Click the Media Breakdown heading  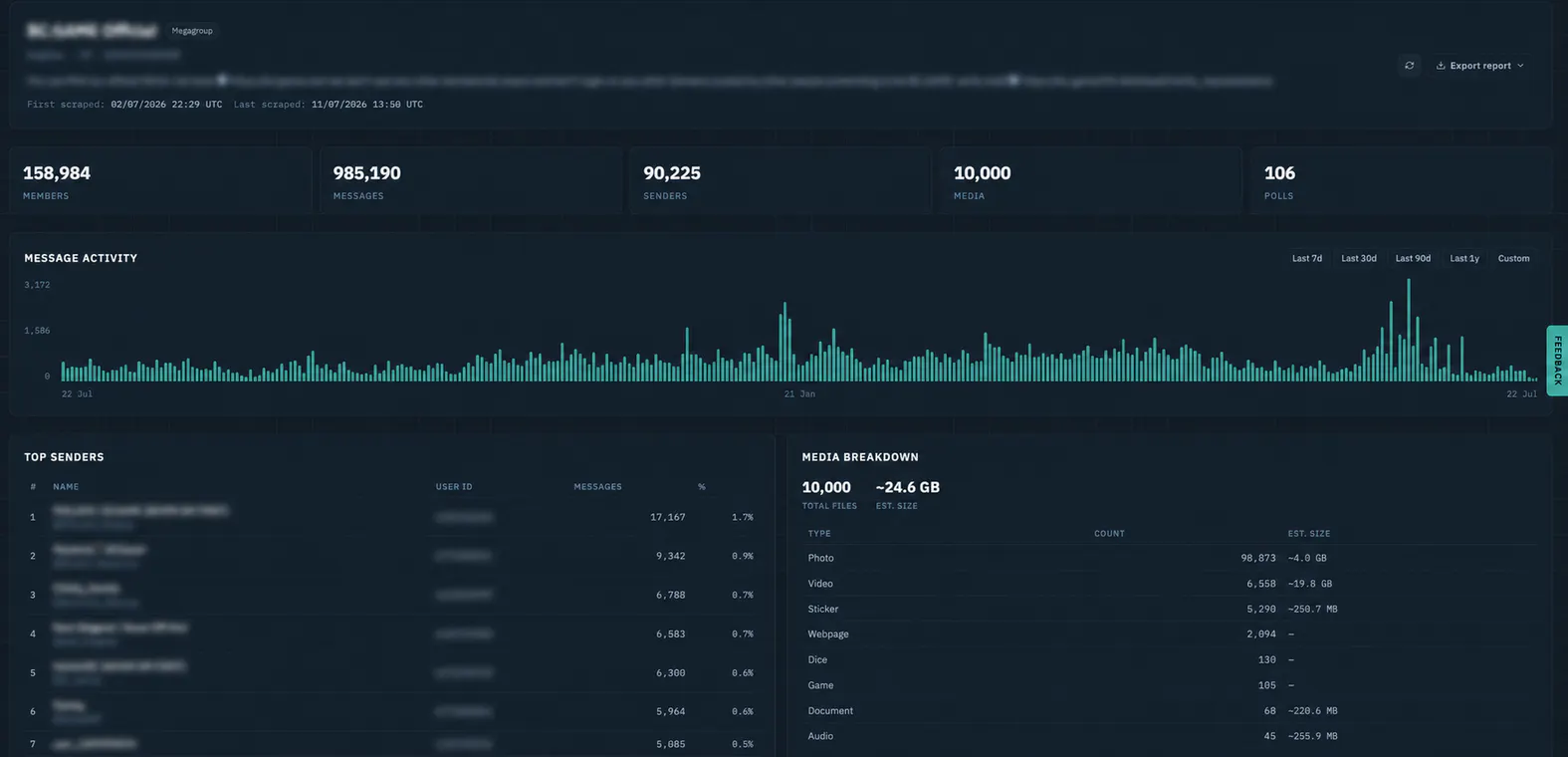pos(860,457)
